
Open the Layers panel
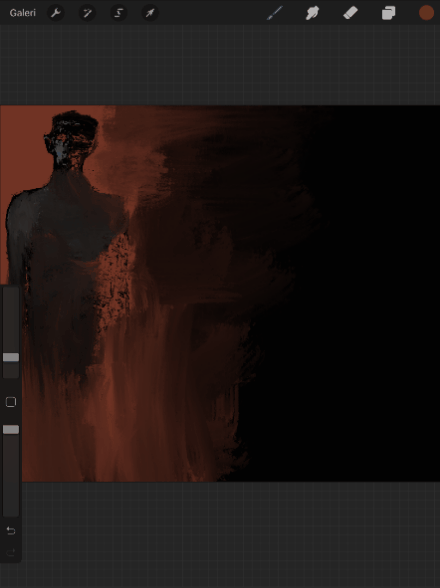[x=388, y=13]
